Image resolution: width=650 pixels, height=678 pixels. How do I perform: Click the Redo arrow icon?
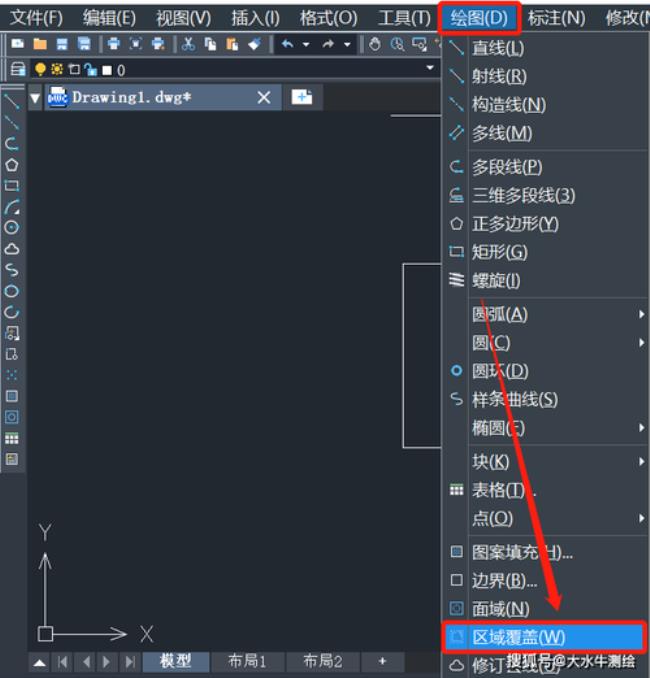[328, 44]
